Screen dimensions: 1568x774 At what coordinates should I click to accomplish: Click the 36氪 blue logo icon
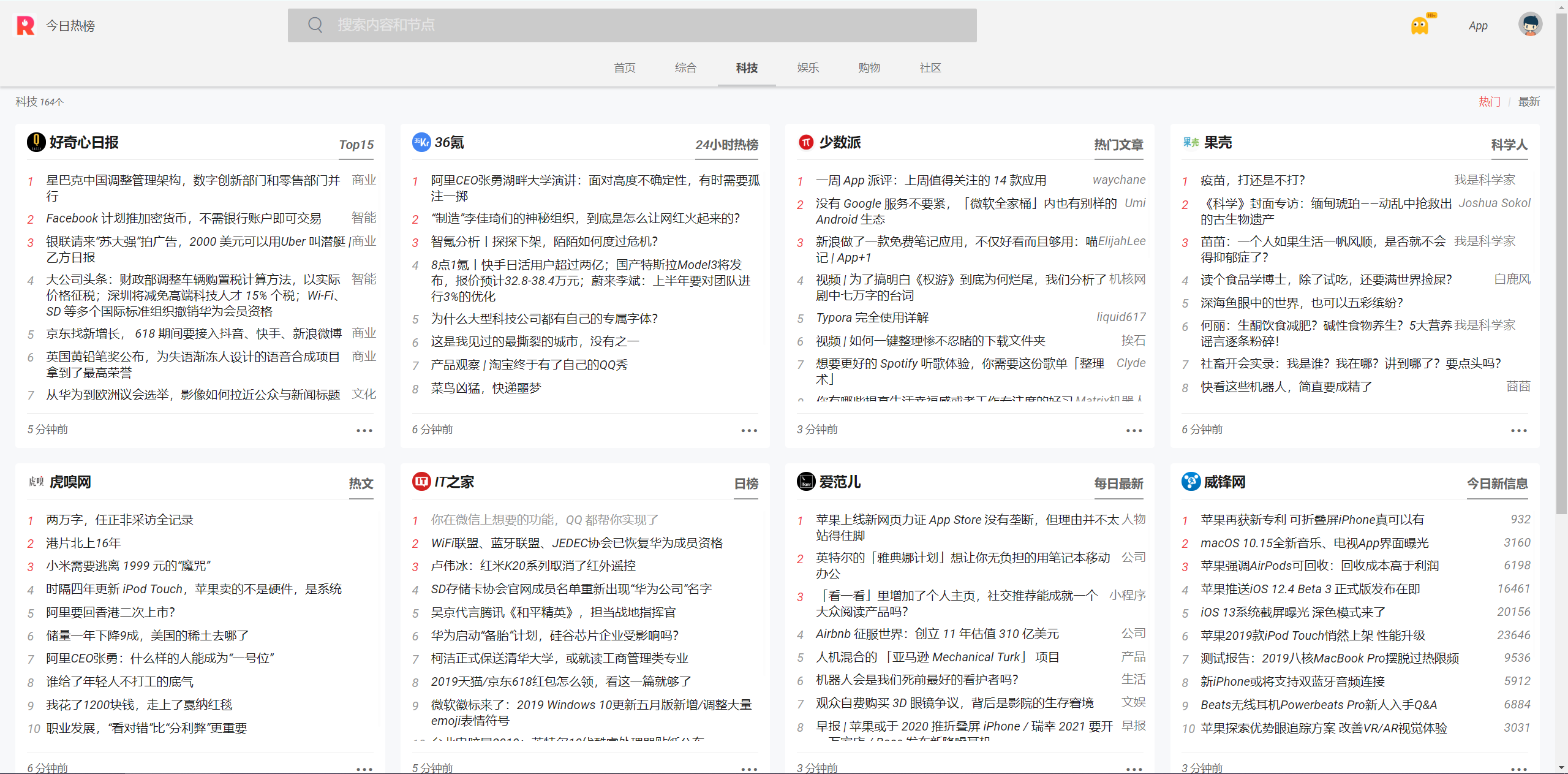(x=421, y=142)
